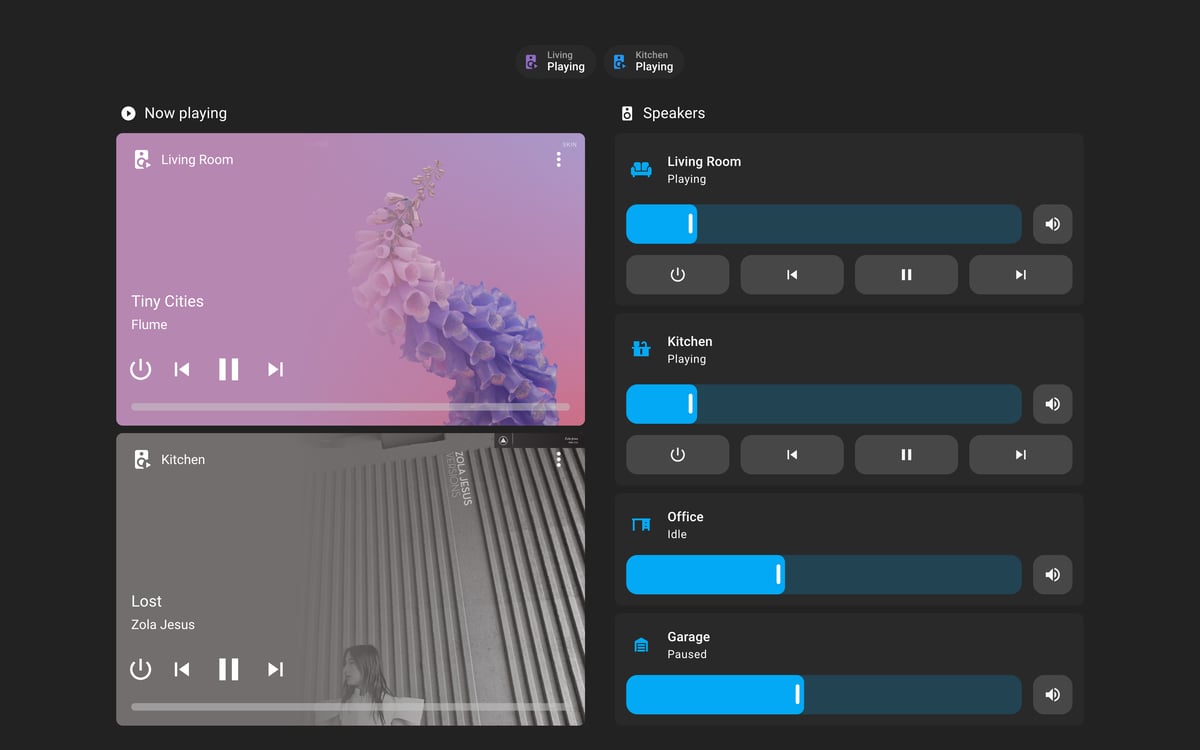Click the Living Room sofa icon
This screenshot has width=1200, height=750.
641,170
